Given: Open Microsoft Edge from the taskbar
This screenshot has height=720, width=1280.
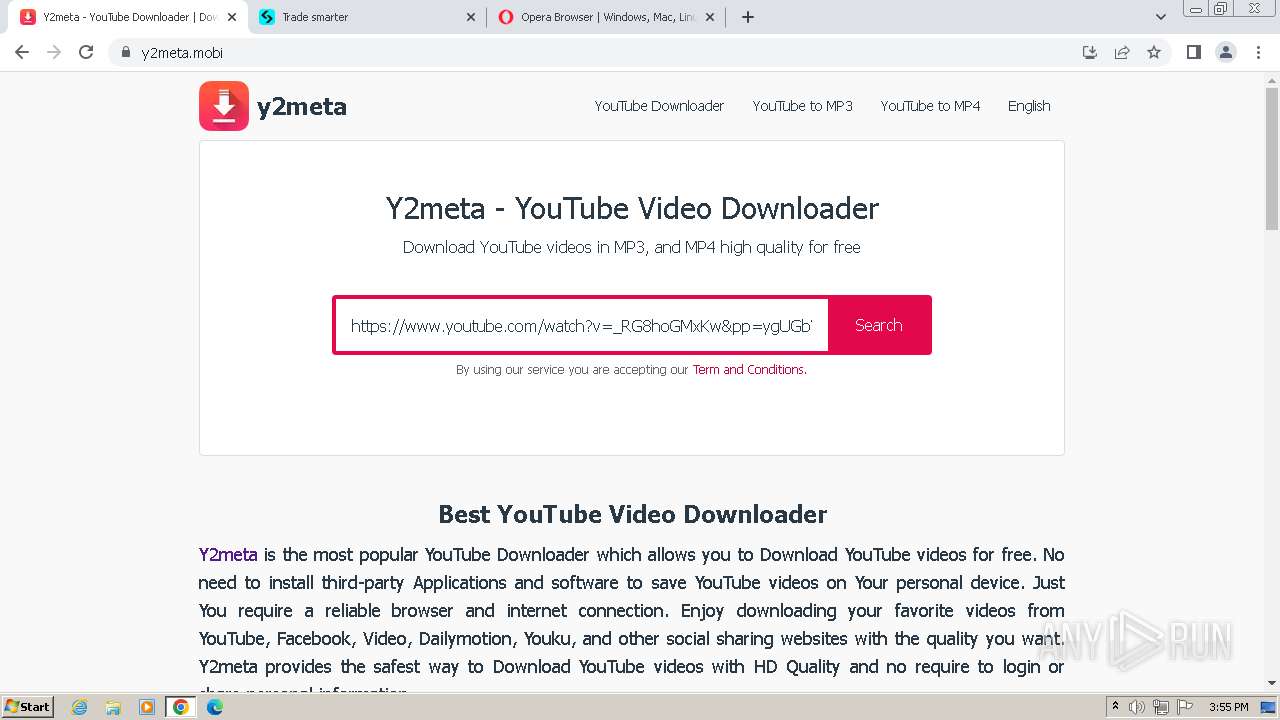Looking at the screenshot, I should point(215,707).
